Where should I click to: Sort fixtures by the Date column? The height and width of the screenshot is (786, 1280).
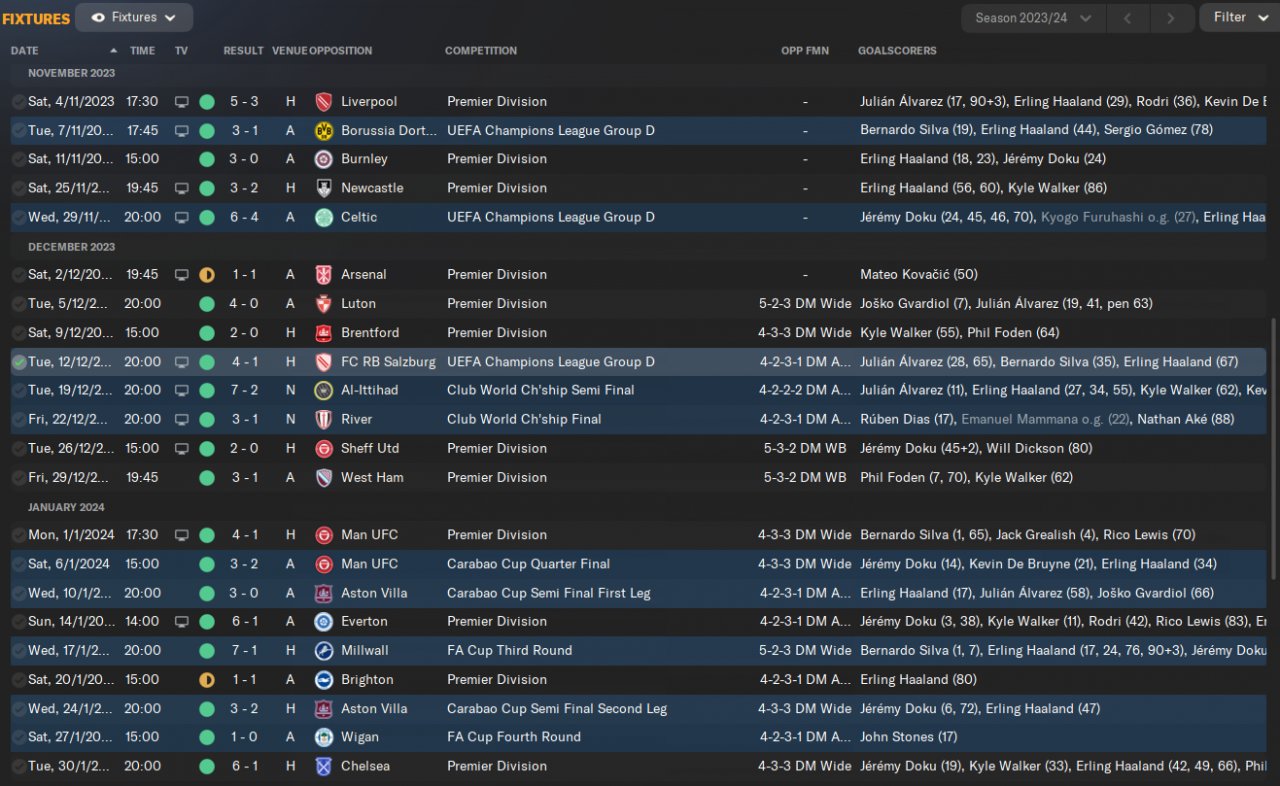click(25, 51)
